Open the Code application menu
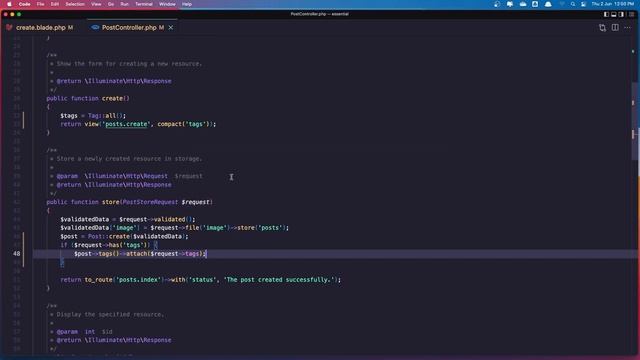This screenshot has width=640, height=360. tap(24, 4)
